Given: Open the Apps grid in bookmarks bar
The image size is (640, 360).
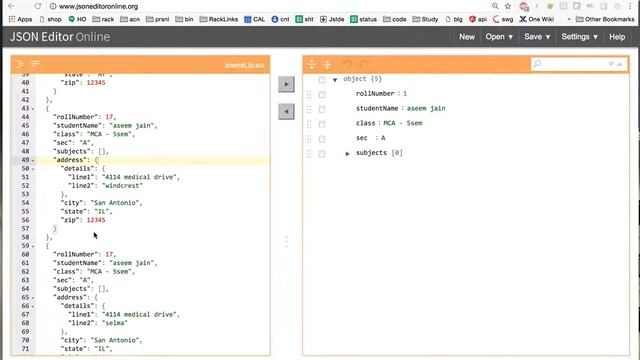Looking at the screenshot, I should coord(20,19).
